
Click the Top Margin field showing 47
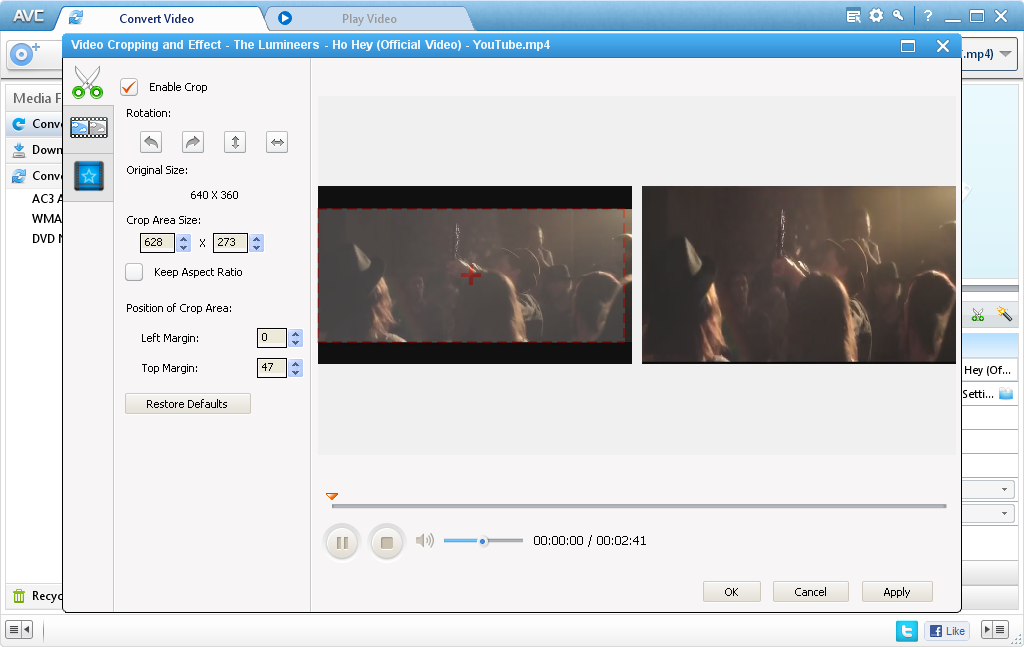click(272, 368)
